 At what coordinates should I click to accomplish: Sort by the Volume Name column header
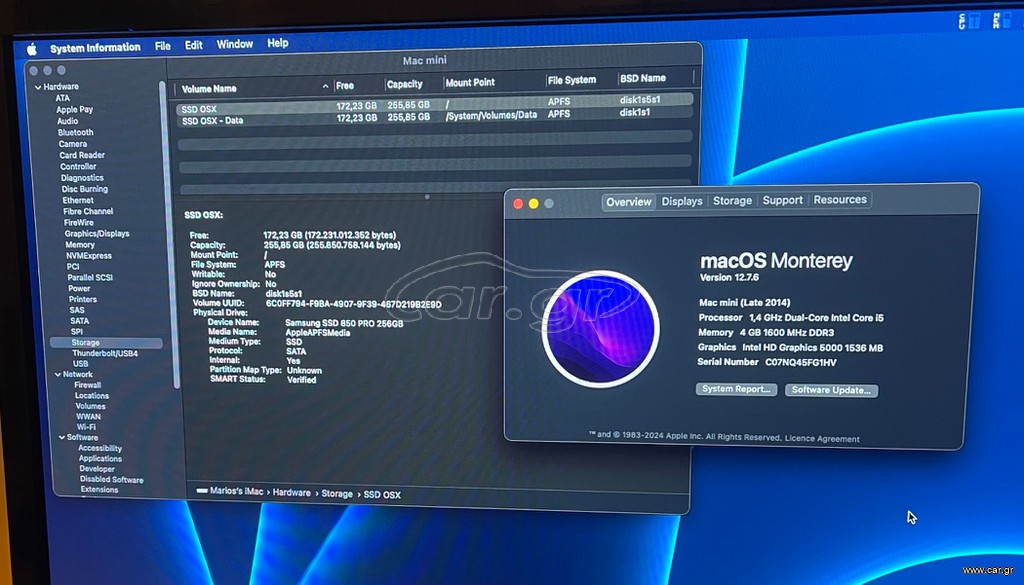point(253,88)
